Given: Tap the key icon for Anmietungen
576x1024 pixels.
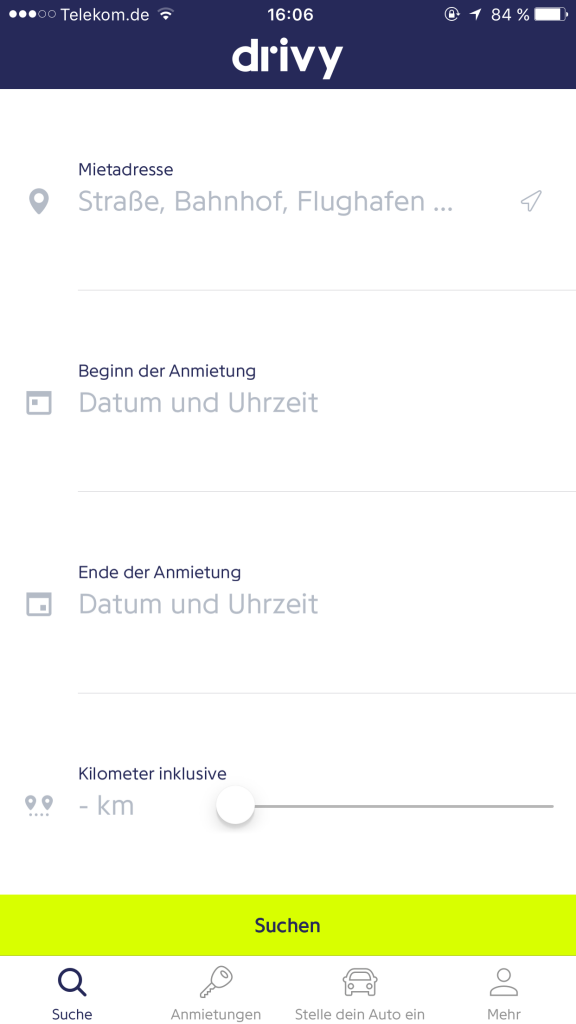Looking at the screenshot, I should pyautogui.click(x=216, y=982).
